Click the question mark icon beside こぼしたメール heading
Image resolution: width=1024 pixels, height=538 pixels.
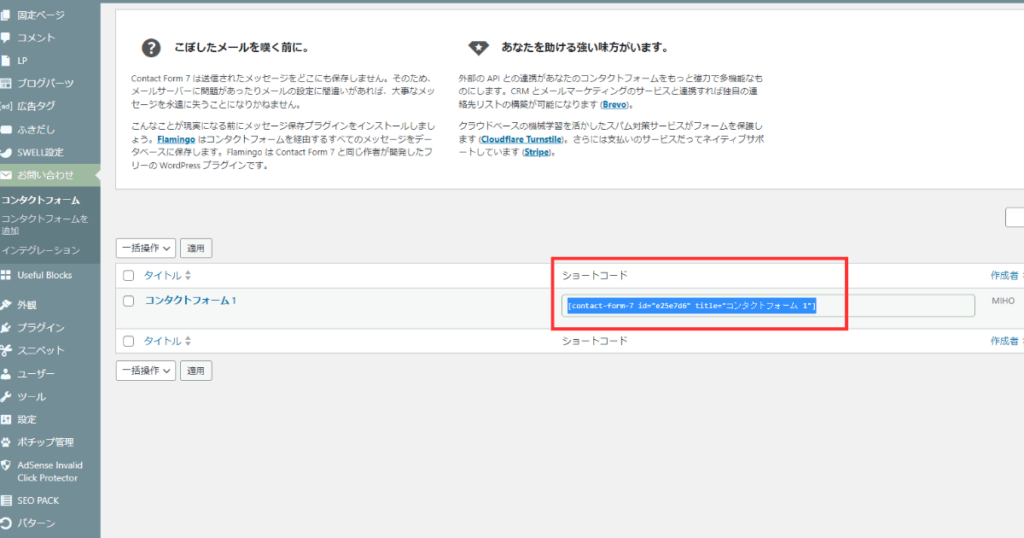pos(151,48)
